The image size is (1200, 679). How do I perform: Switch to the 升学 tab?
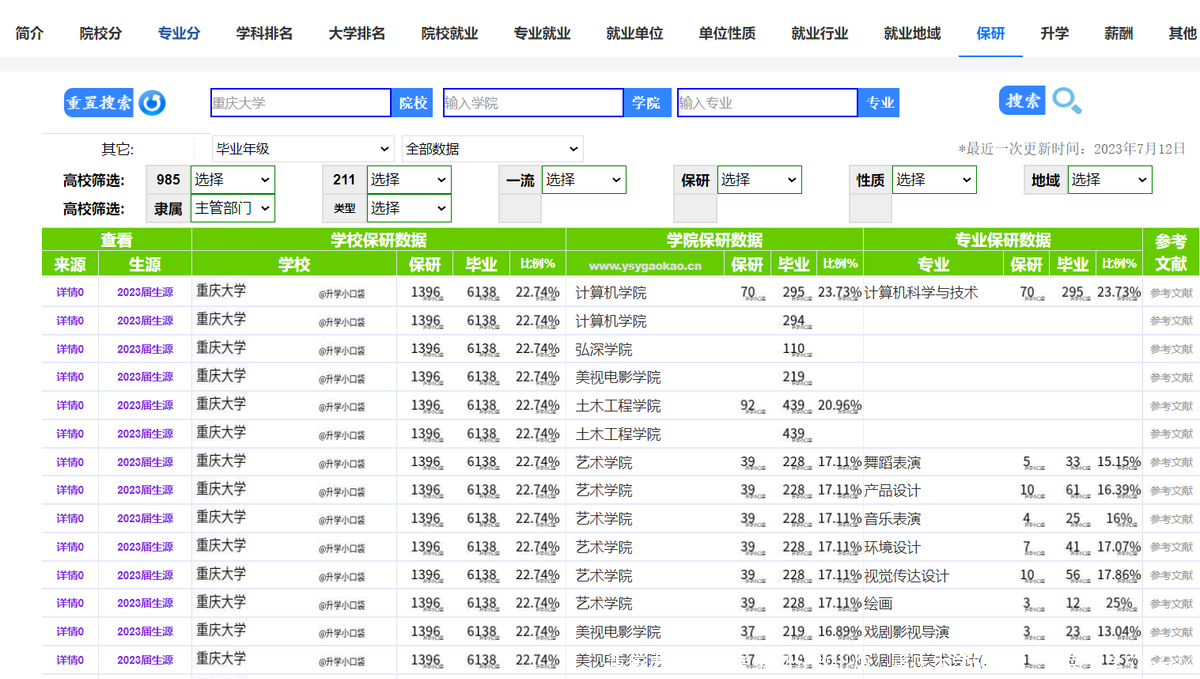click(1054, 33)
